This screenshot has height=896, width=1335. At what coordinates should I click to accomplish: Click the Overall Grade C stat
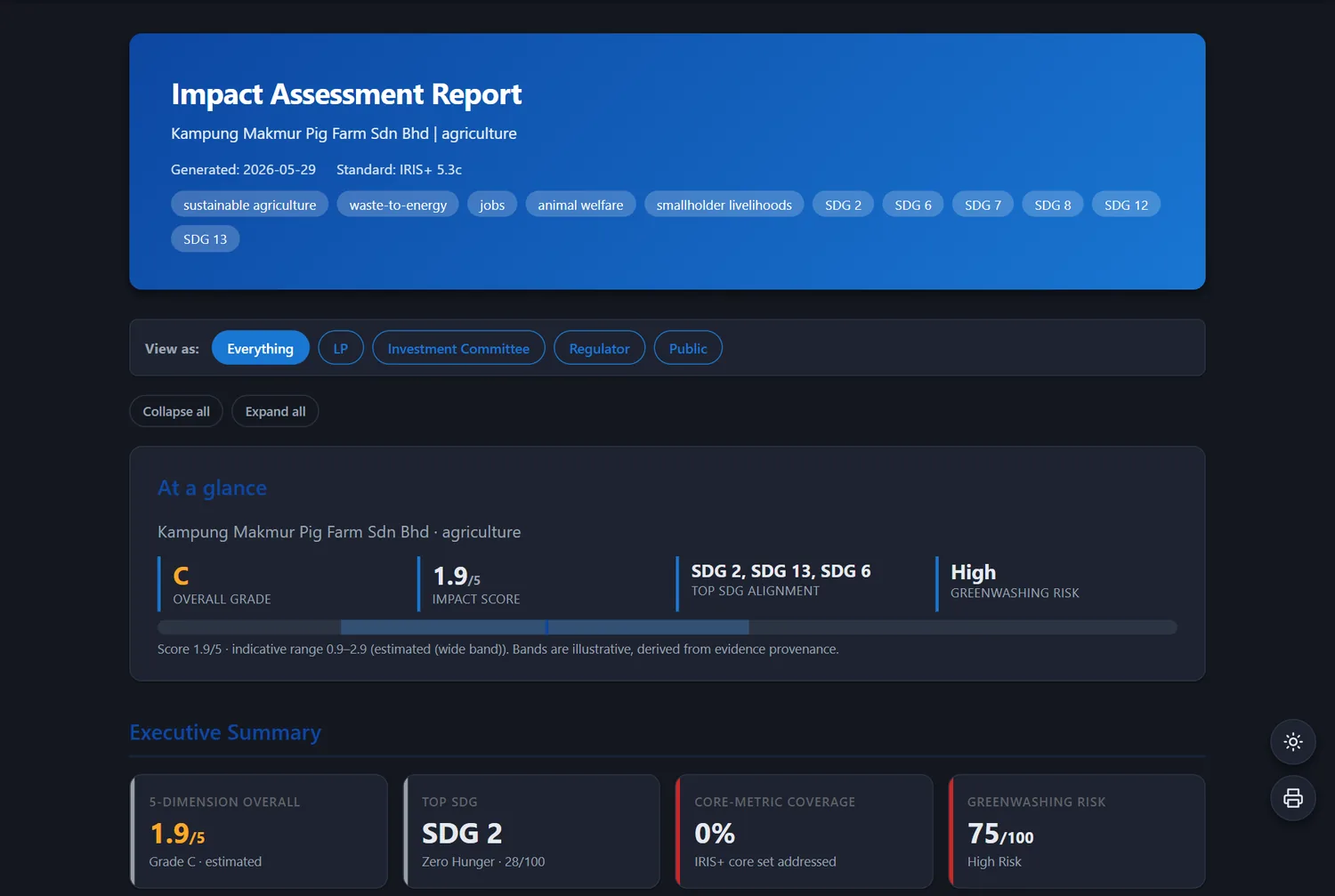(x=279, y=584)
